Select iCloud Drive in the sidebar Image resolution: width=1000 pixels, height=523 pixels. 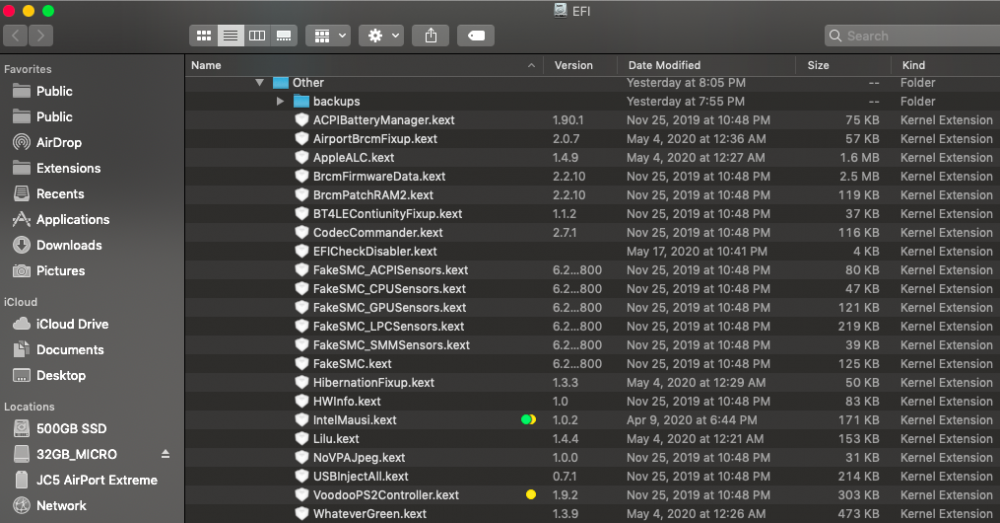click(72, 324)
